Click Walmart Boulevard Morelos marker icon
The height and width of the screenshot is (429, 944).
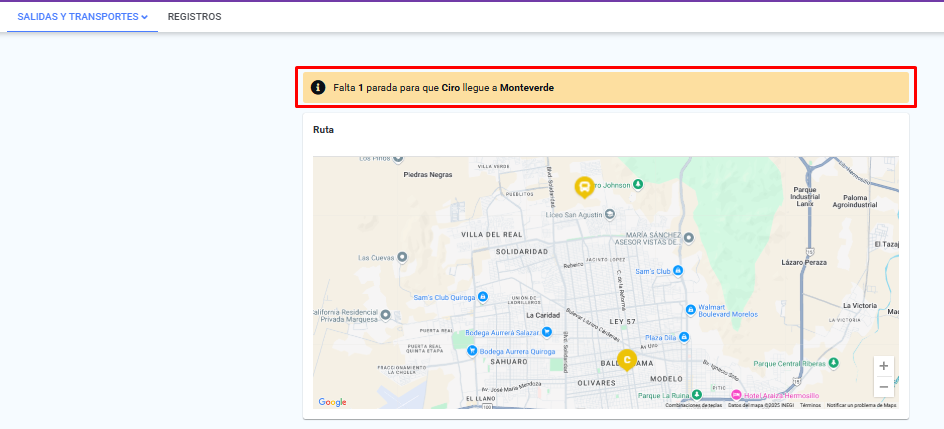click(x=691, y=309)
